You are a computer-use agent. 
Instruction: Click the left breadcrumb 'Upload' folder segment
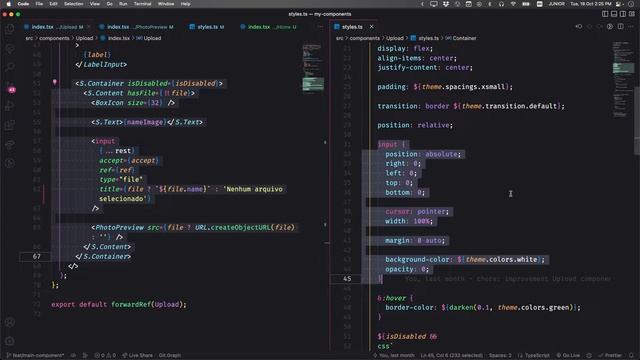[x=84, y=38]
